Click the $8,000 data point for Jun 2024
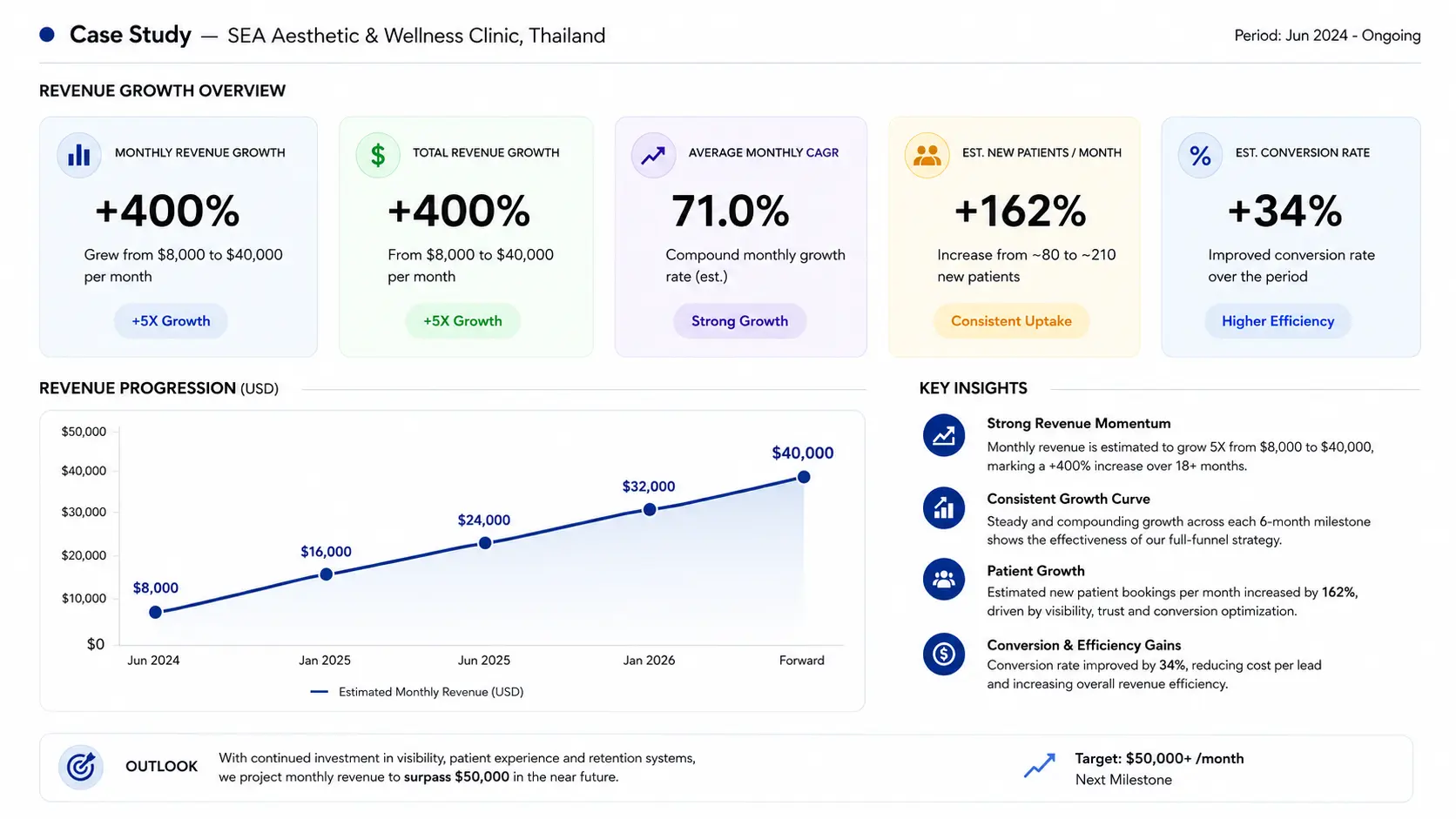 pyautogui.click(x=155, y=612)
